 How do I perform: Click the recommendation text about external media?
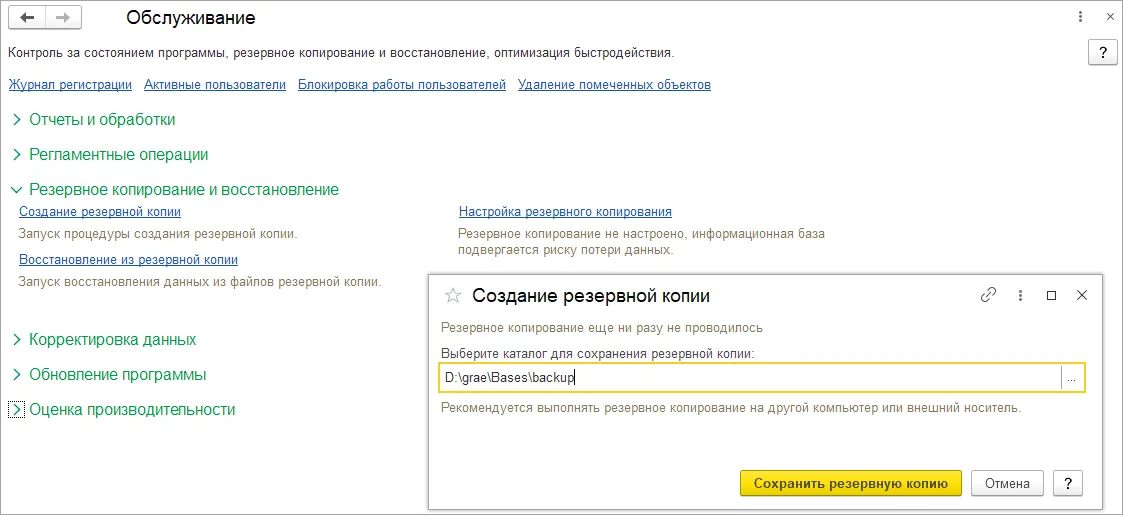731,408
